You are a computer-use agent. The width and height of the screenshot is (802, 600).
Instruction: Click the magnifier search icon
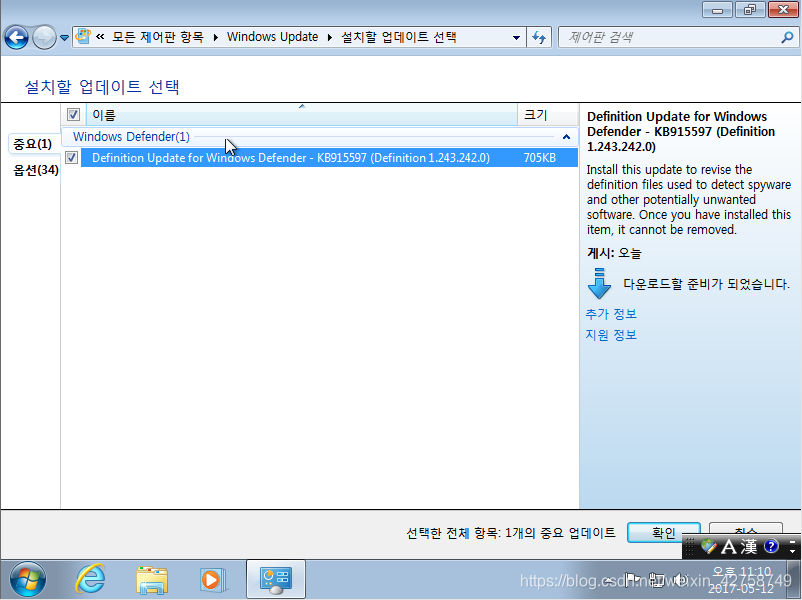pyautogui.click(x=787, y=37)
